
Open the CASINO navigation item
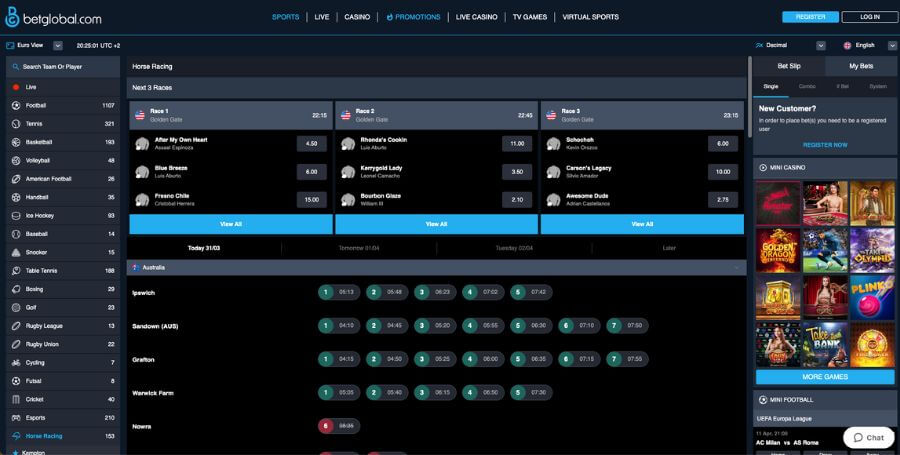coord(357,17)
